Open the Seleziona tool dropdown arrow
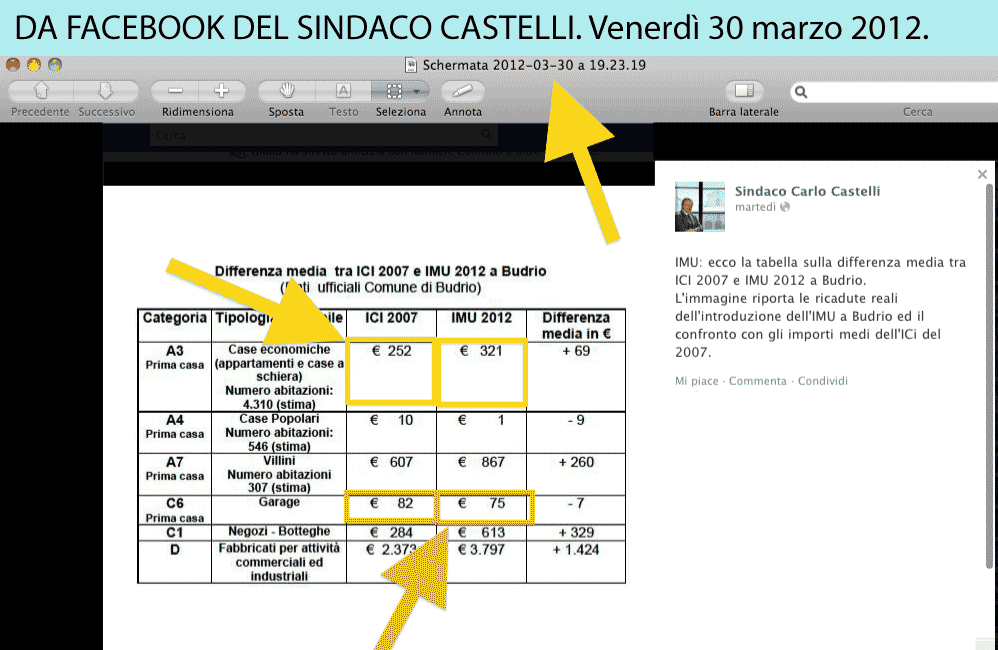 pos(417,91)
